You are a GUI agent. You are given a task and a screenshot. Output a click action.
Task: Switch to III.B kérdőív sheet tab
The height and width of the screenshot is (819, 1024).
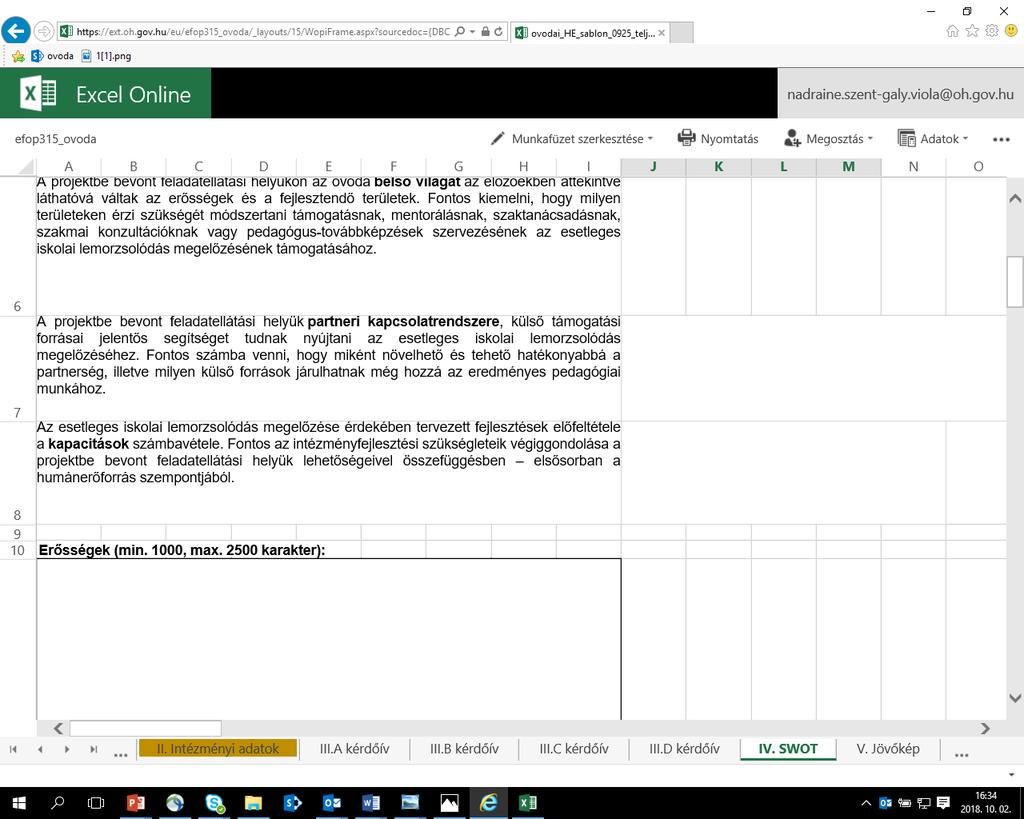pos(464,749)
